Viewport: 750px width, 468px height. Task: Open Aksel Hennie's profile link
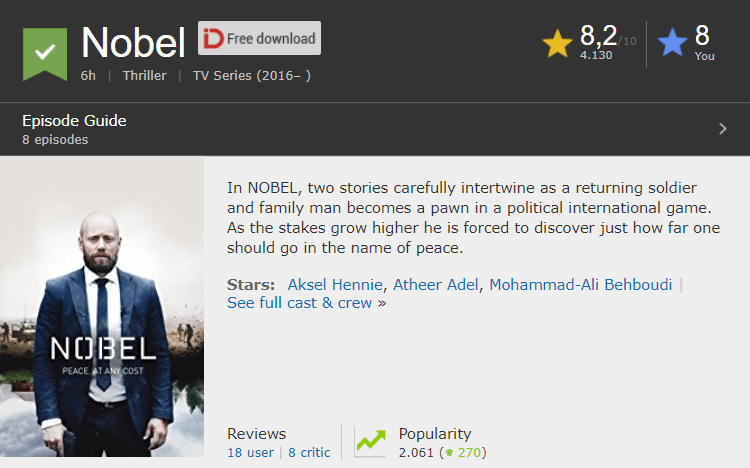[335, 285]
